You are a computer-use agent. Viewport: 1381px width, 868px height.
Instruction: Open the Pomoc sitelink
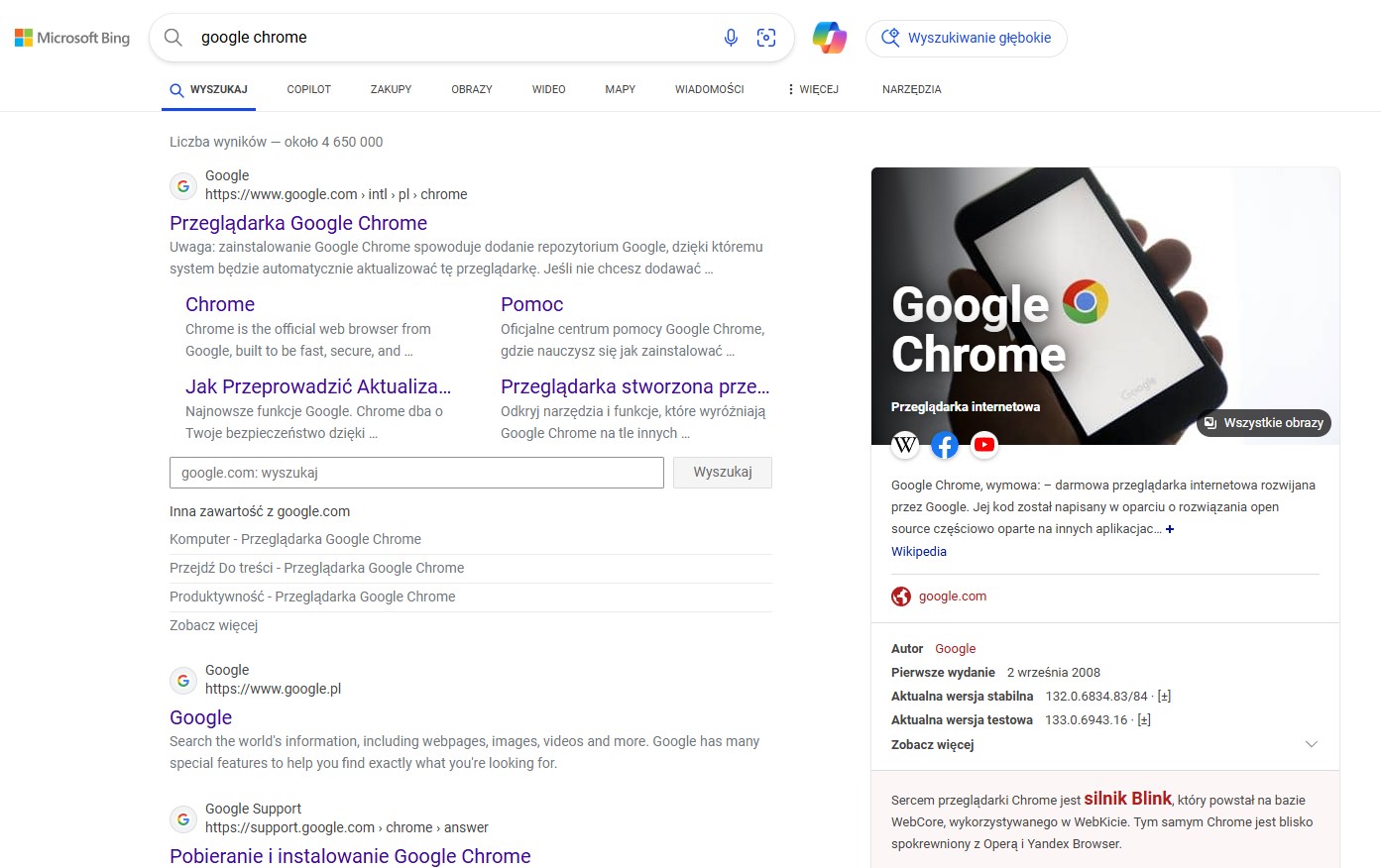pos(532,304)
